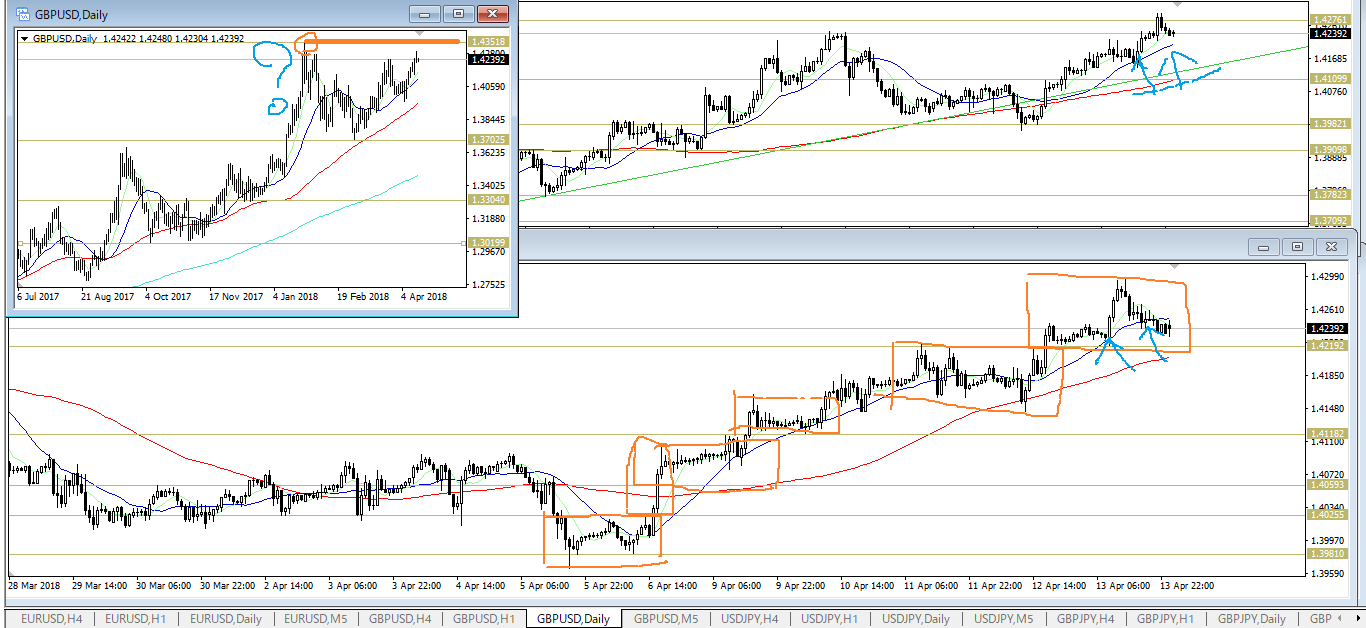1366x628 pixels.
Task: Click the 1.41099 level label on top-right chart
Action: coord(1330,78)
